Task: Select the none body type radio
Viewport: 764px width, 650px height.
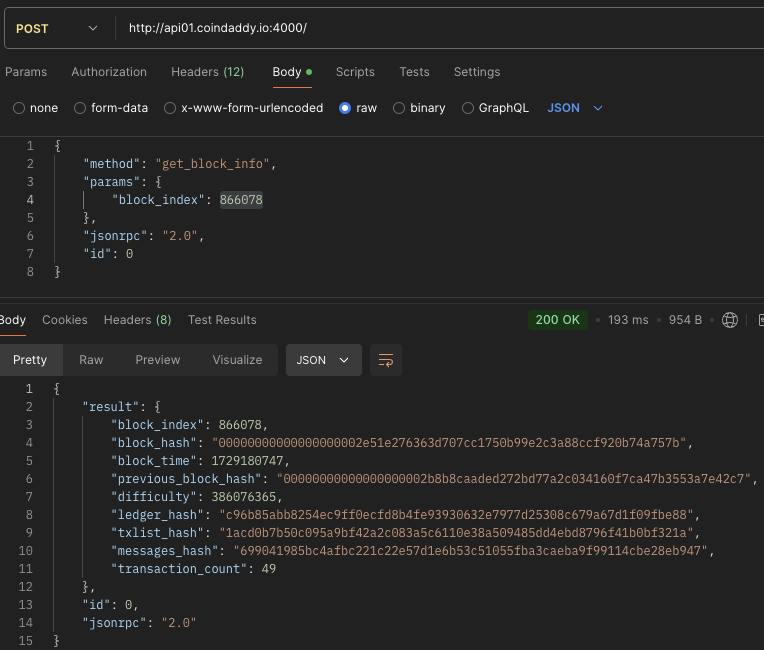Action: pos(19,108)
